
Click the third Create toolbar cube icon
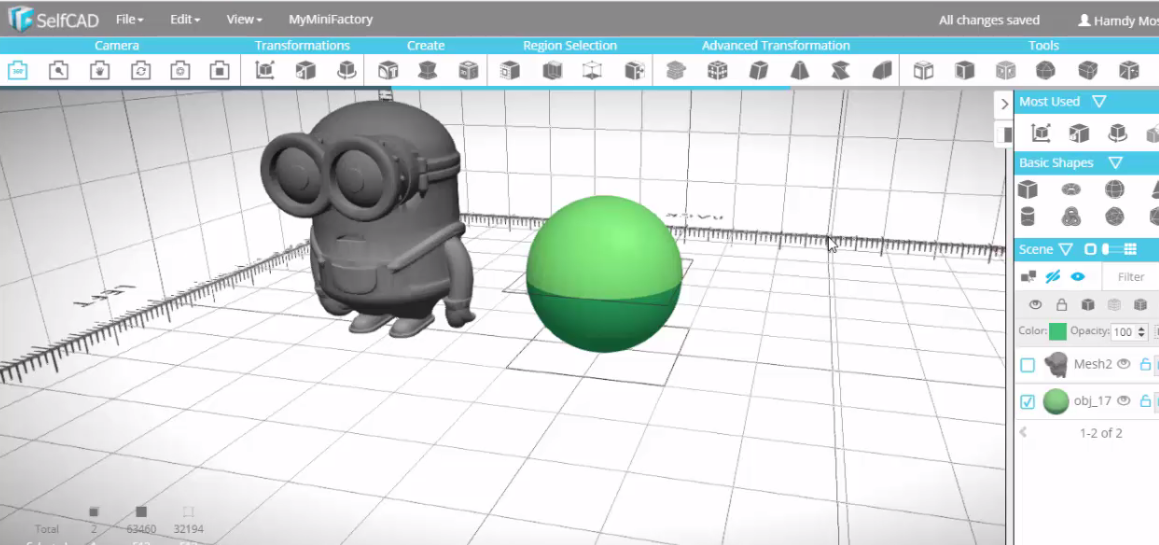(x=468, y=71)
